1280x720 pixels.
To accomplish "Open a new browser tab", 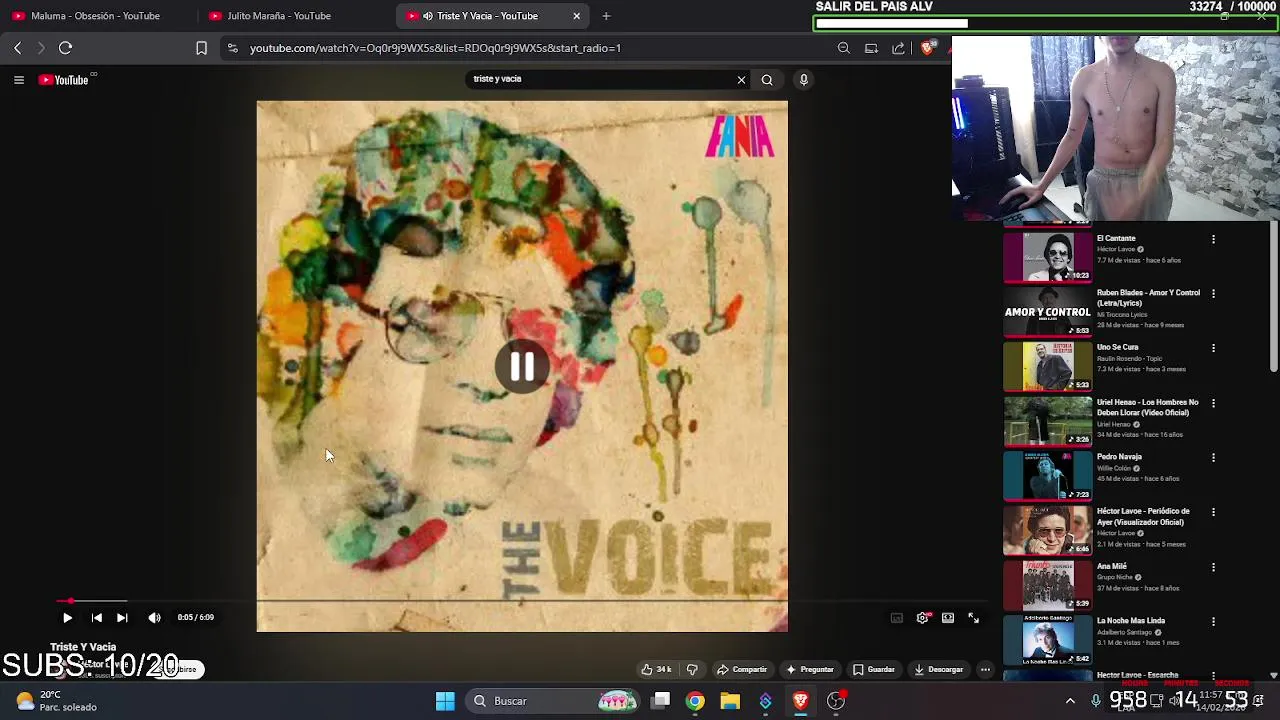I will coord(606,16).
